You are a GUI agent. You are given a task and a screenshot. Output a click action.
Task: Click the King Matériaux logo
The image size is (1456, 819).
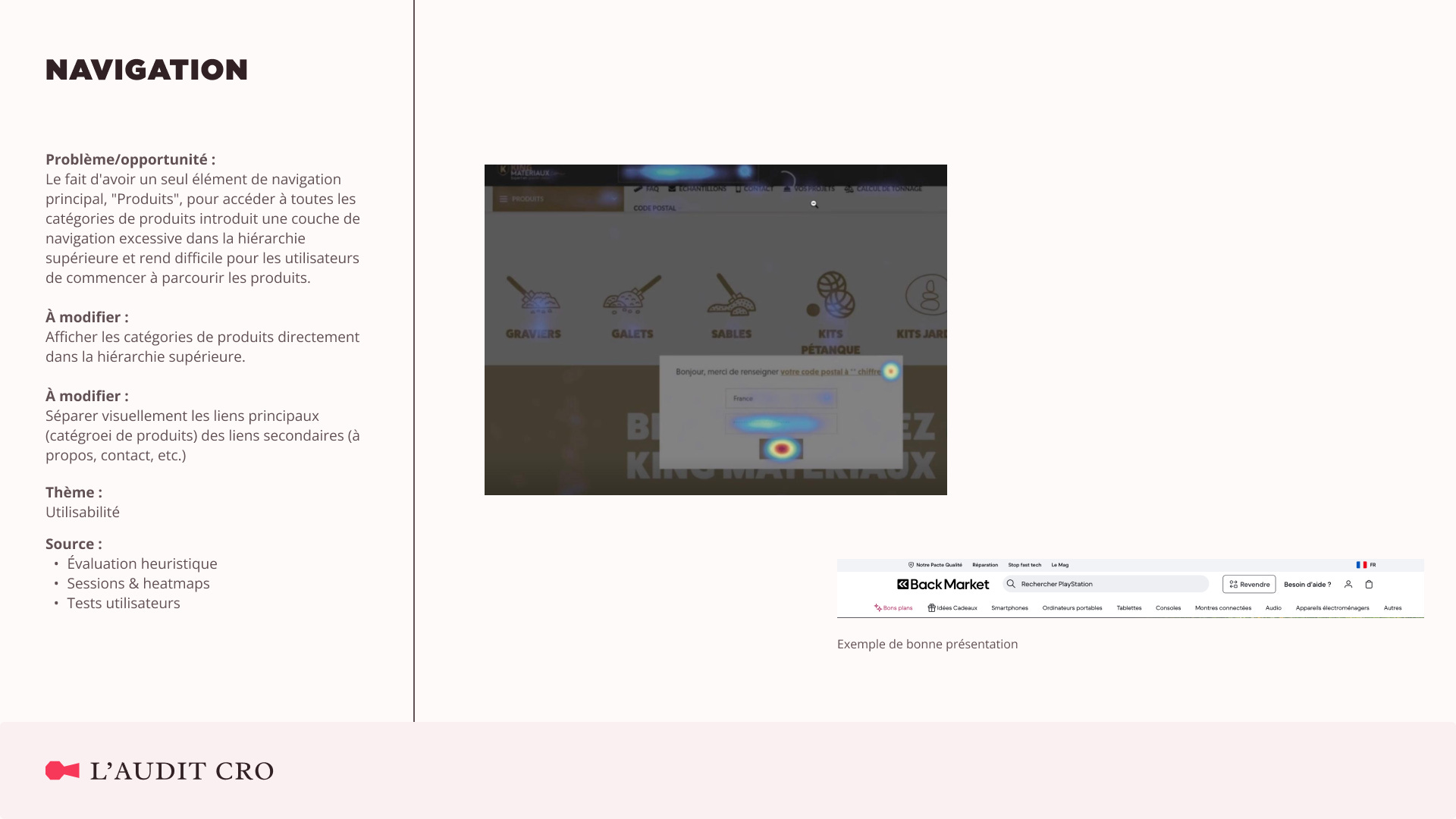(525, 172)
